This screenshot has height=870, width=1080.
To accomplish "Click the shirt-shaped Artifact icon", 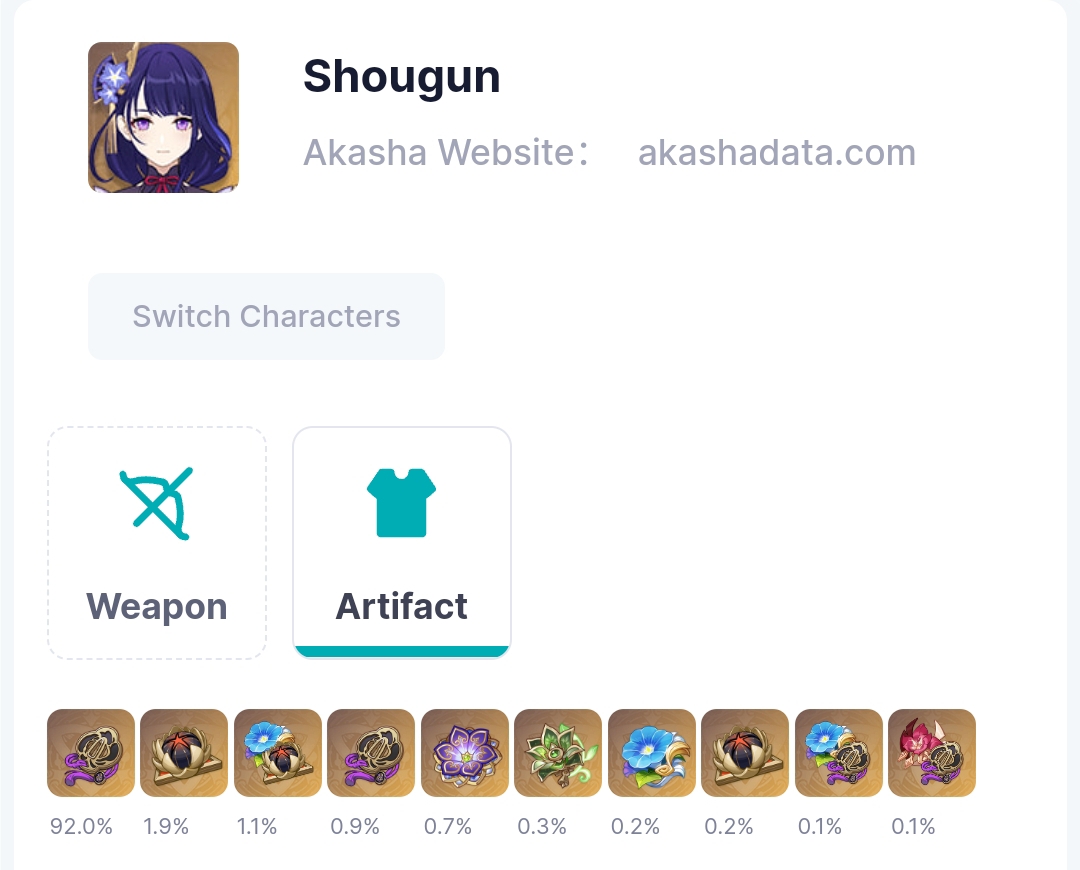I will (402, 503).
